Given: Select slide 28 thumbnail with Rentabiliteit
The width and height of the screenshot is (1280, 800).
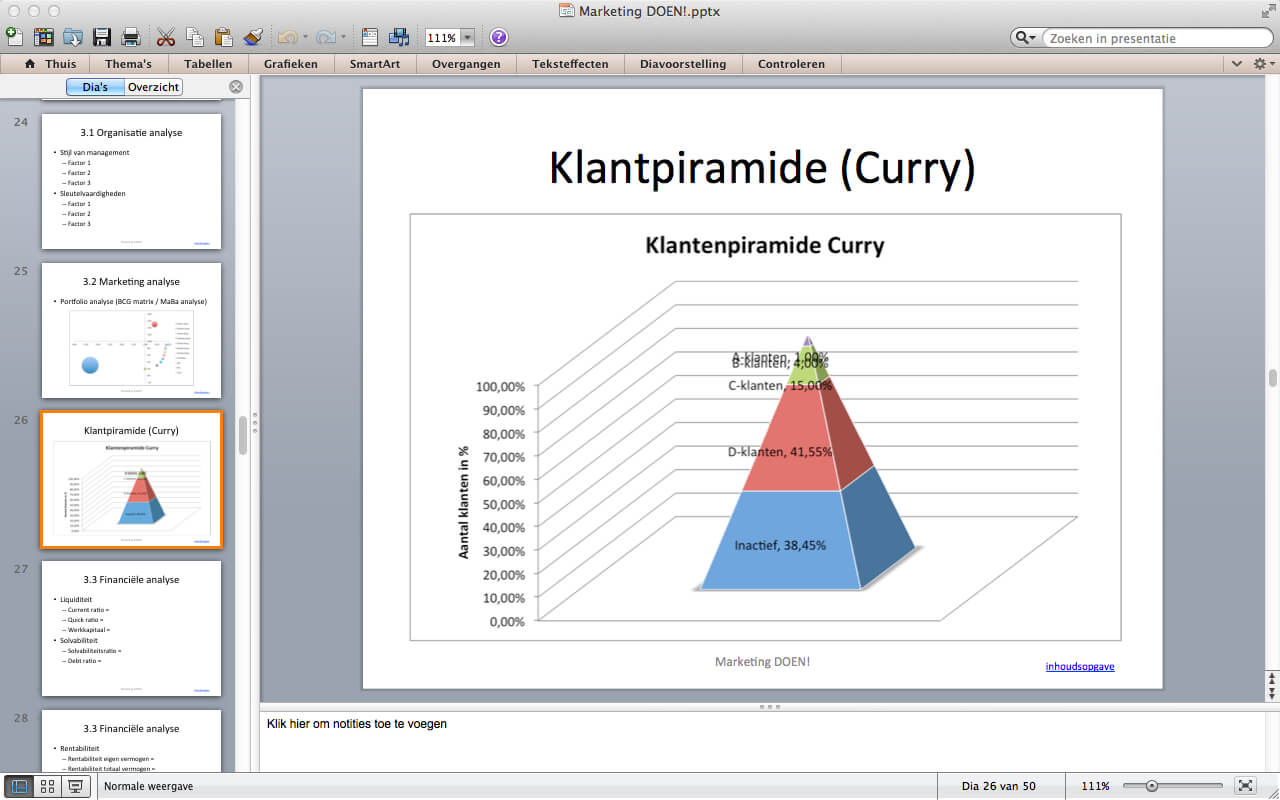Looking at the screenshot, I should point(131,741).
